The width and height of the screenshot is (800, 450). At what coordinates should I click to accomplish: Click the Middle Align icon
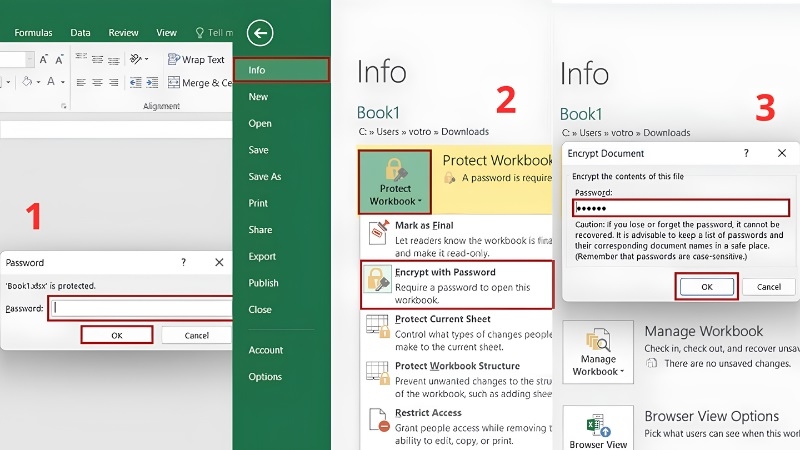click(x=97, y=59)
